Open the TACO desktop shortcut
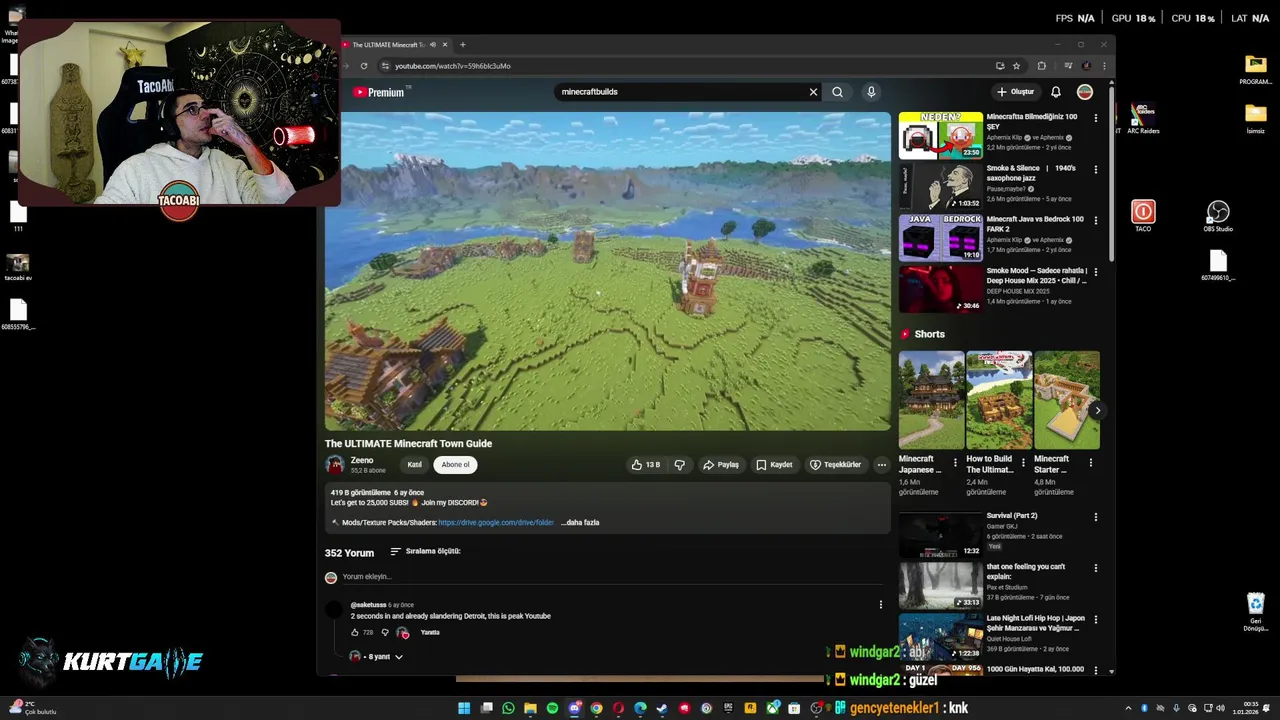This screenshot has width=1280, height=720. tap(1143, 216)
